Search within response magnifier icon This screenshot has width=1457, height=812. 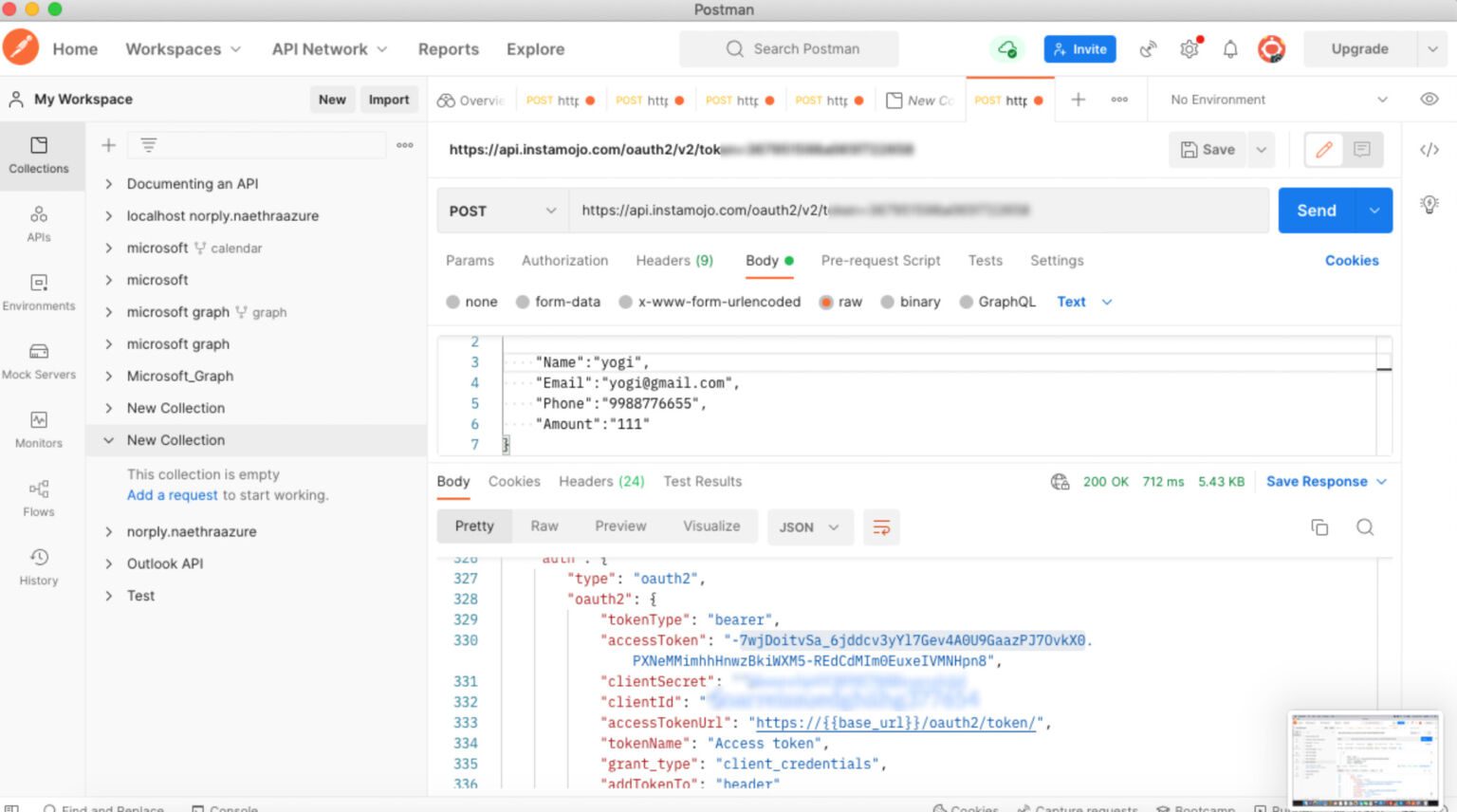pyautogui.click(x=1364, y=527)
